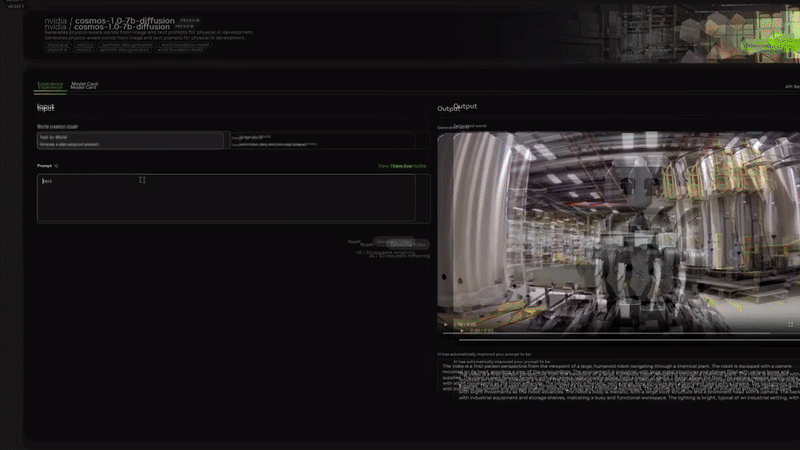Click the physical ai tag
Screen dimensions: 800x450
tap(58, 45)
